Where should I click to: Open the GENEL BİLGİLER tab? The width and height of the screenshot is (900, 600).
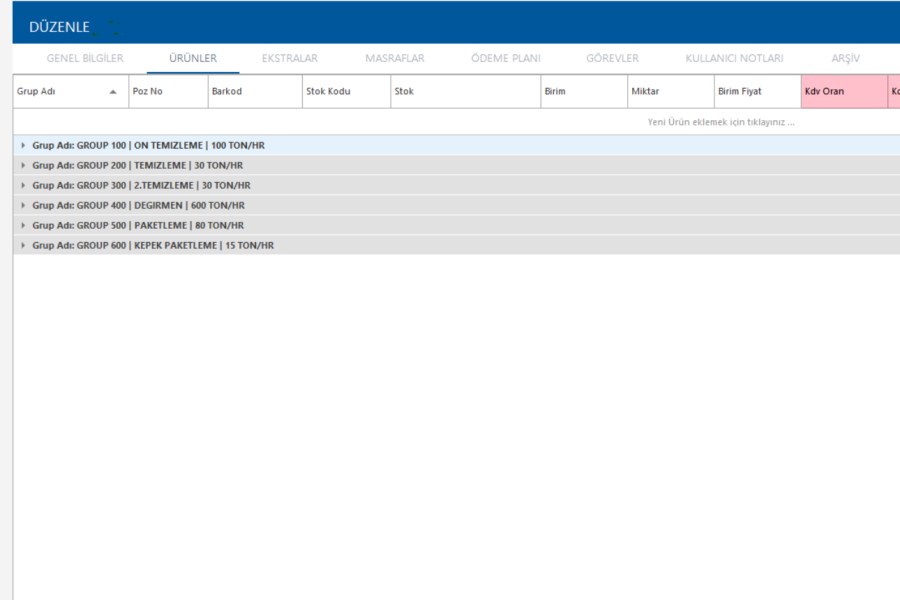pyautogui.click(x=85, y=58)
